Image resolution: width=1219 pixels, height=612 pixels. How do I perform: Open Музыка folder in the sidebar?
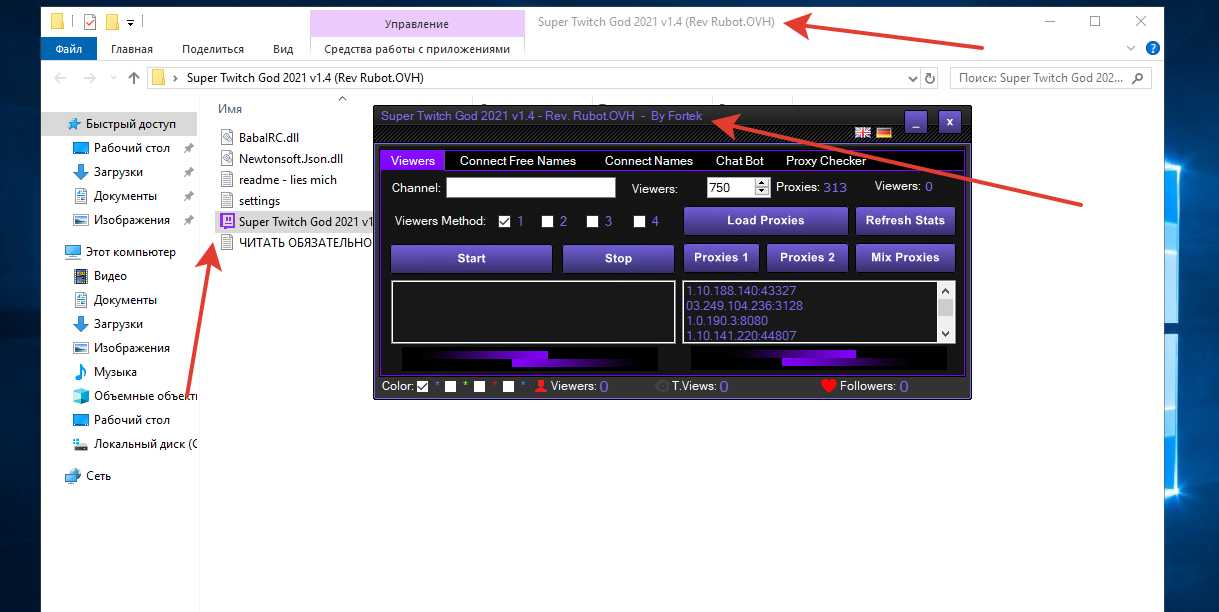tap(117, 372)
